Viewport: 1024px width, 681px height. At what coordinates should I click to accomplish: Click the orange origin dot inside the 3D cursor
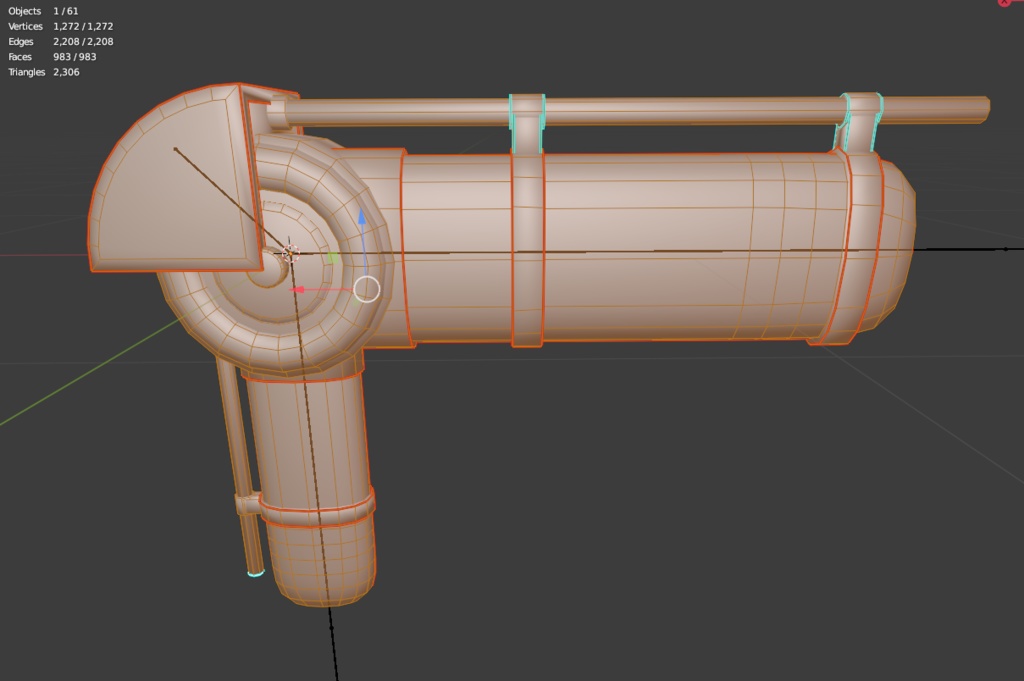click(290, 253)
